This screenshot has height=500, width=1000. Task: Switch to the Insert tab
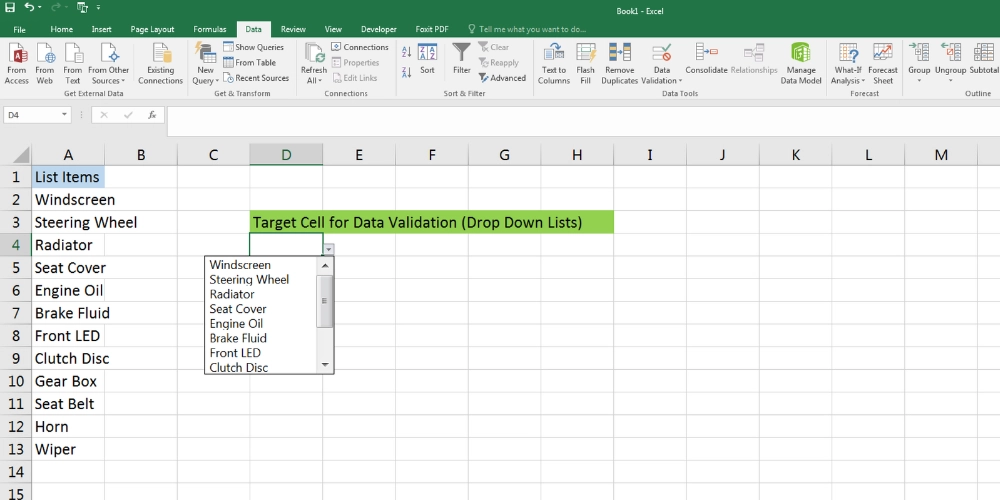click(101, 29)
